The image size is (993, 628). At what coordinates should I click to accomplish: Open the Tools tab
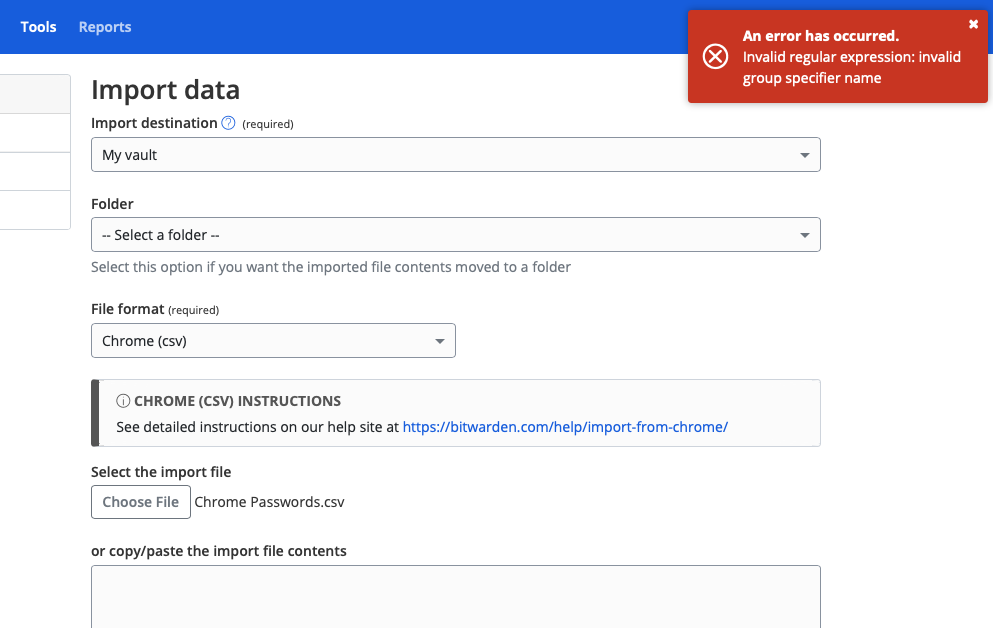pyautogui.click(x=38, y=27)
